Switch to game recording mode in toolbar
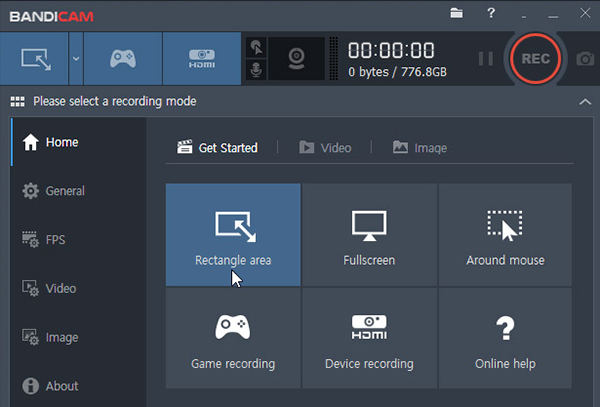This screenshot has width=600, height=407. [x=122, y=58]
